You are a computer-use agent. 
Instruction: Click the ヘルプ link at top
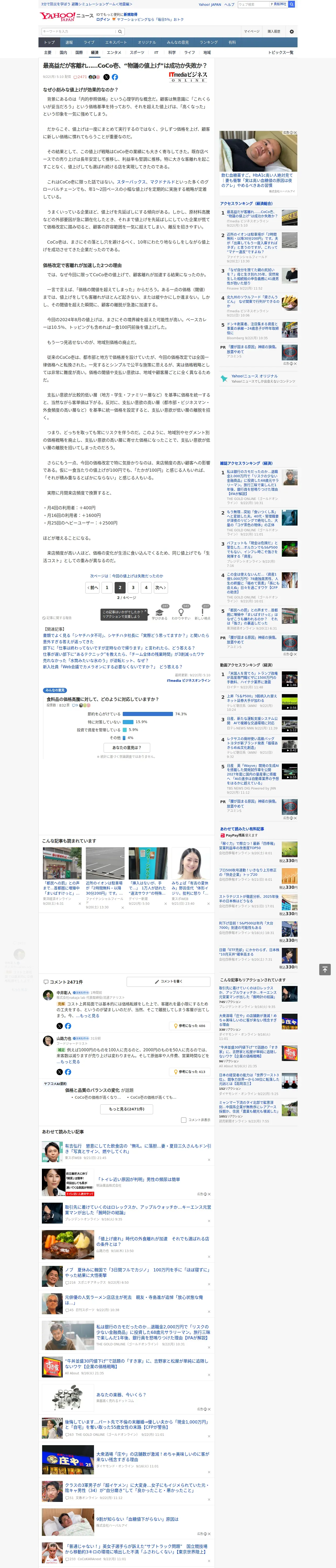click(229, 4)
